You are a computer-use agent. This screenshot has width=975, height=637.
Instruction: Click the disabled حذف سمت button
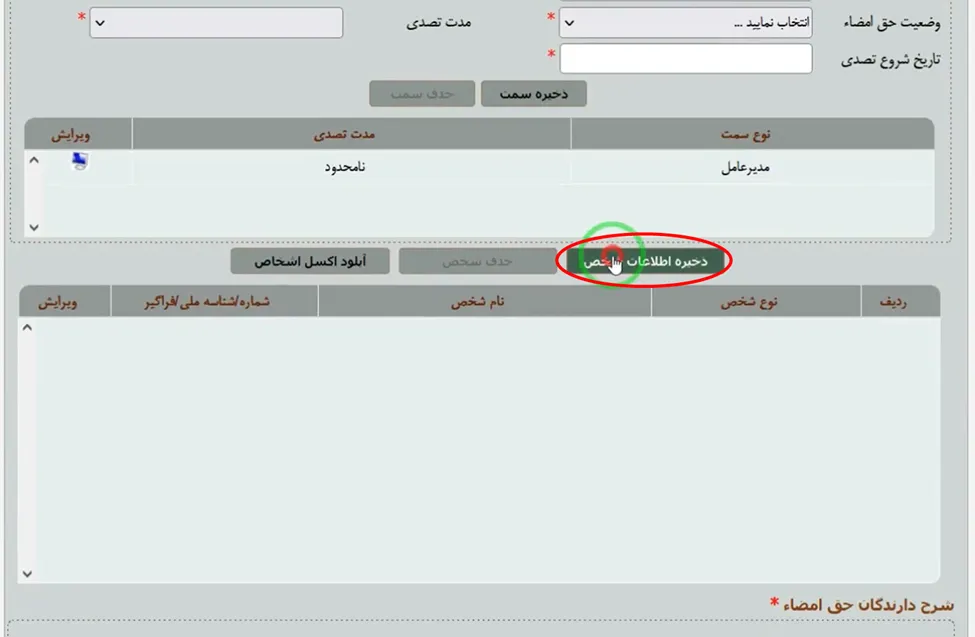422,94
